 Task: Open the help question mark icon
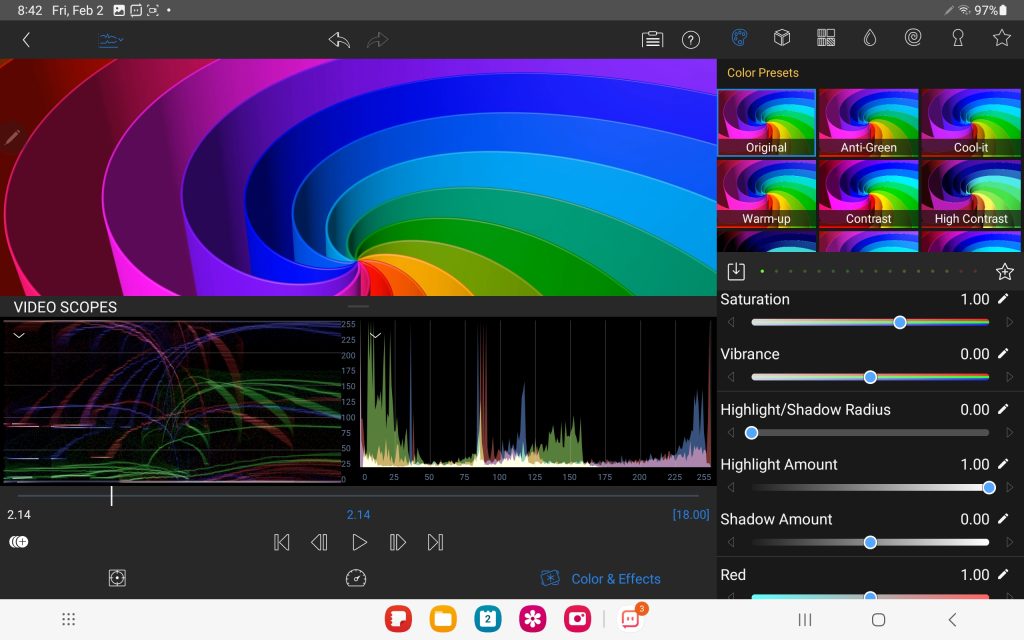pos(690,40)
